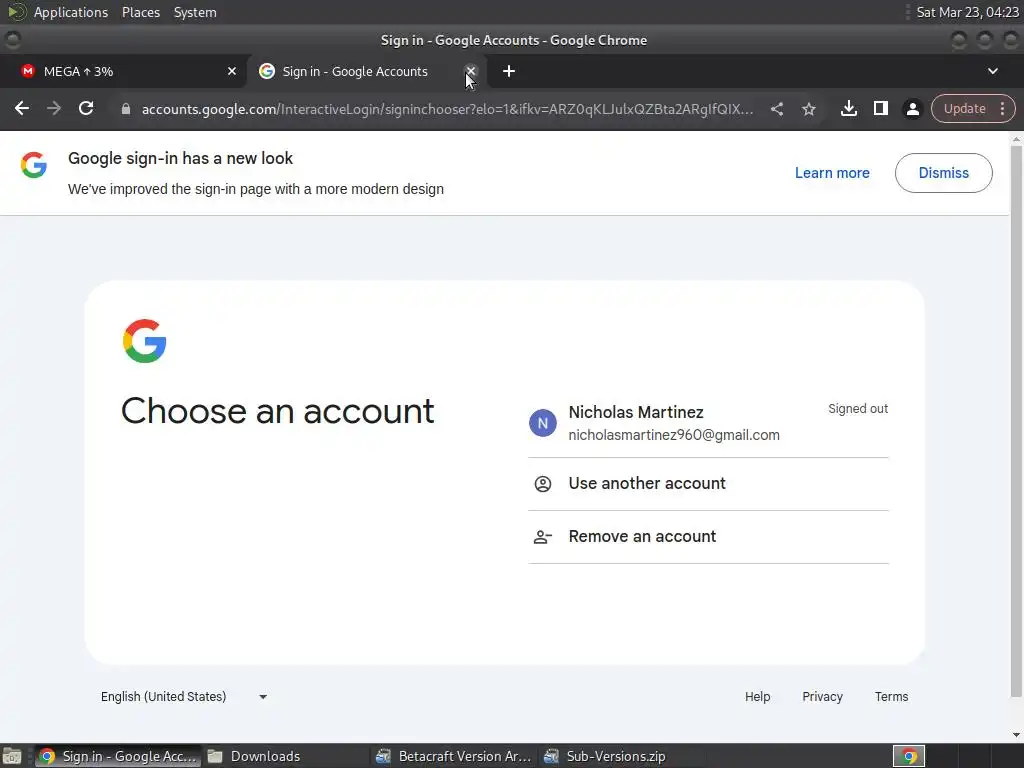This screenshot has width=1024, height=768.
Task: Open the Privacy link
Action: (x=822, y=697)
